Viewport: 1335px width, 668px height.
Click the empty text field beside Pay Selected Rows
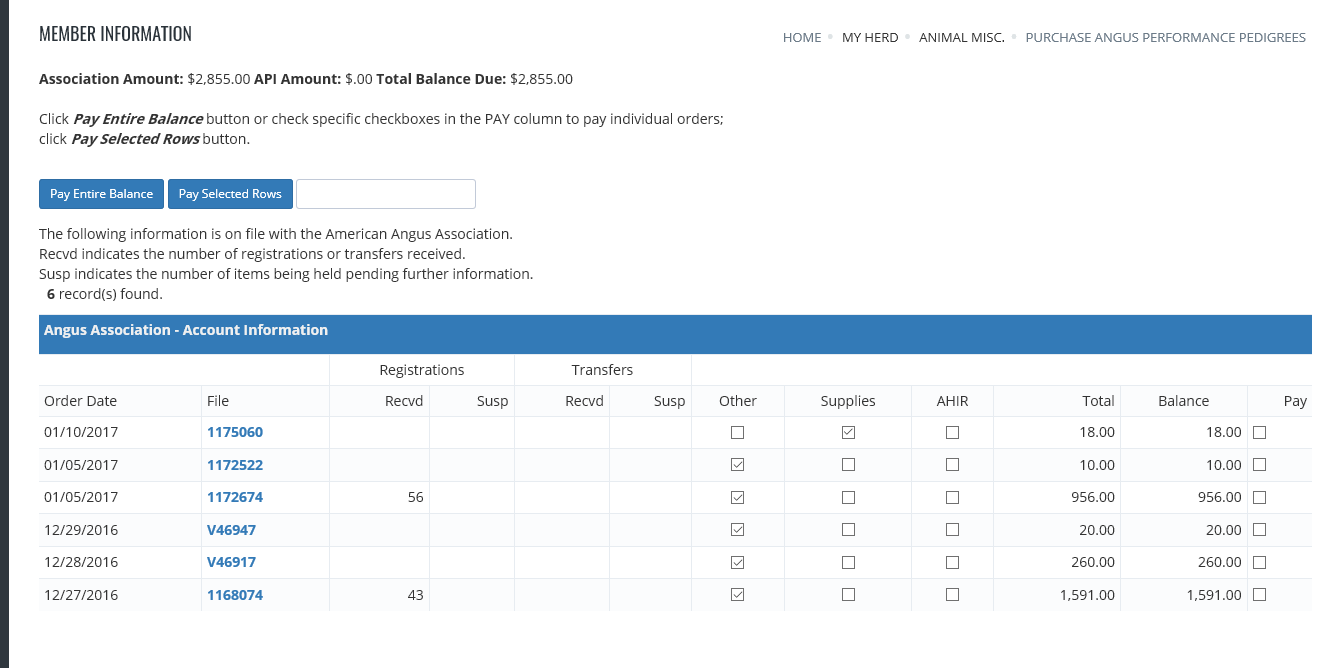point(386,194)
